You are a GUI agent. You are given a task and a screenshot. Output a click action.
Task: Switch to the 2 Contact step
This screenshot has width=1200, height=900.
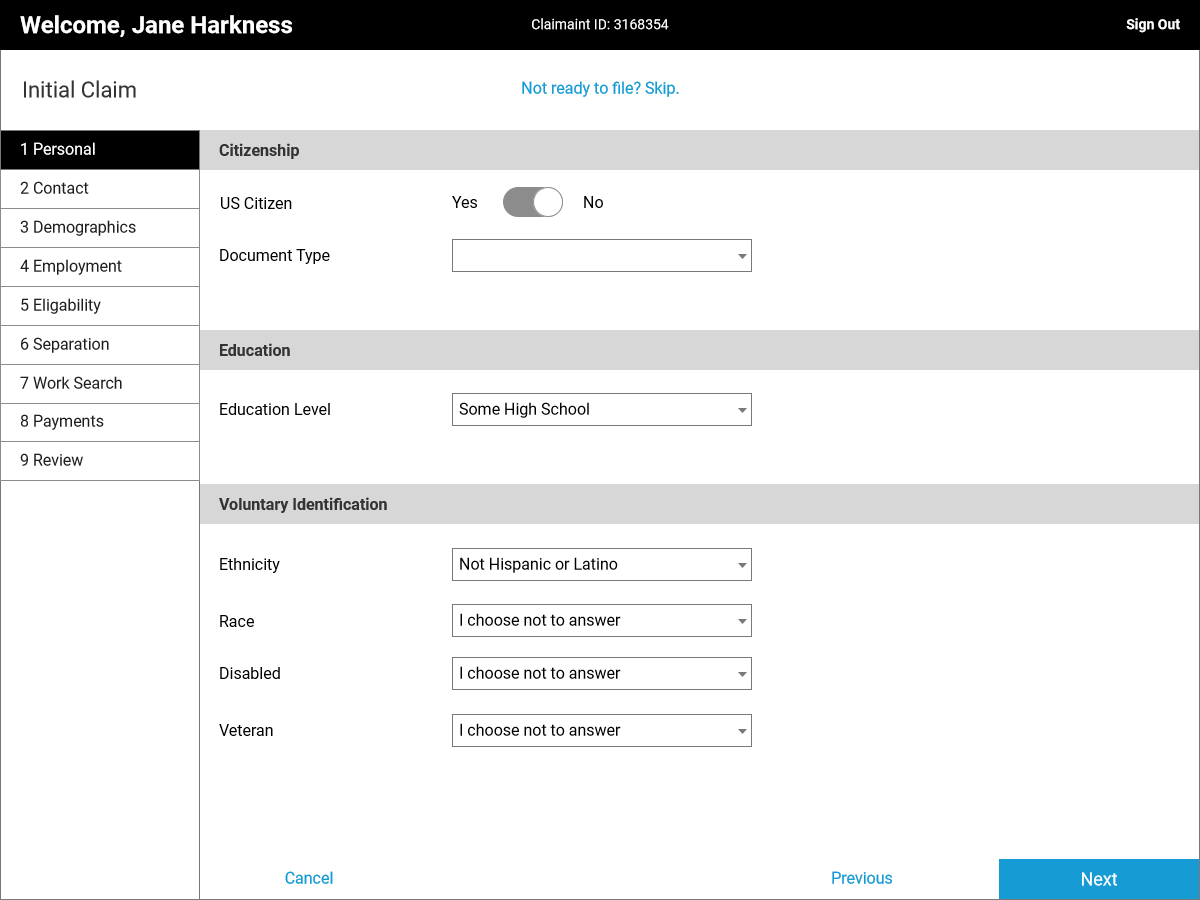[x=100, y=189]
